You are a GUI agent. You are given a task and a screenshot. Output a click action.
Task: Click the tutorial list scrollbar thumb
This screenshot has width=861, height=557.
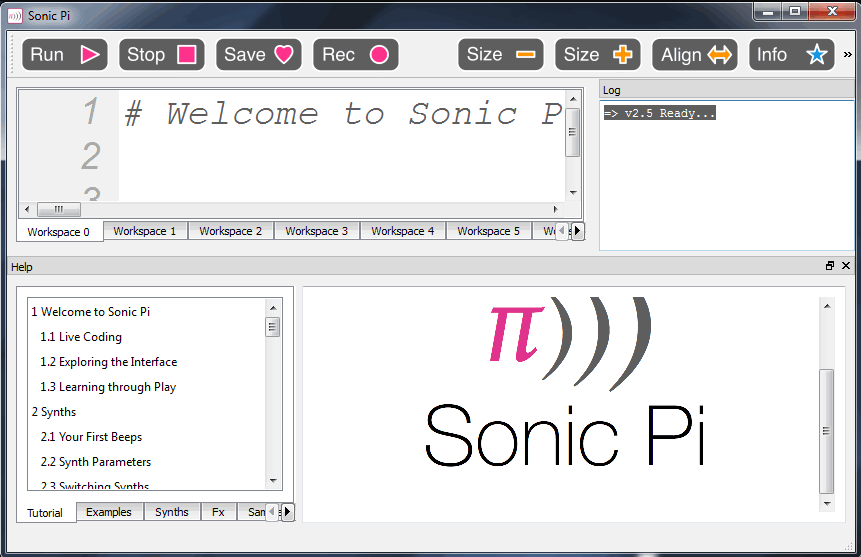point(273,327)
